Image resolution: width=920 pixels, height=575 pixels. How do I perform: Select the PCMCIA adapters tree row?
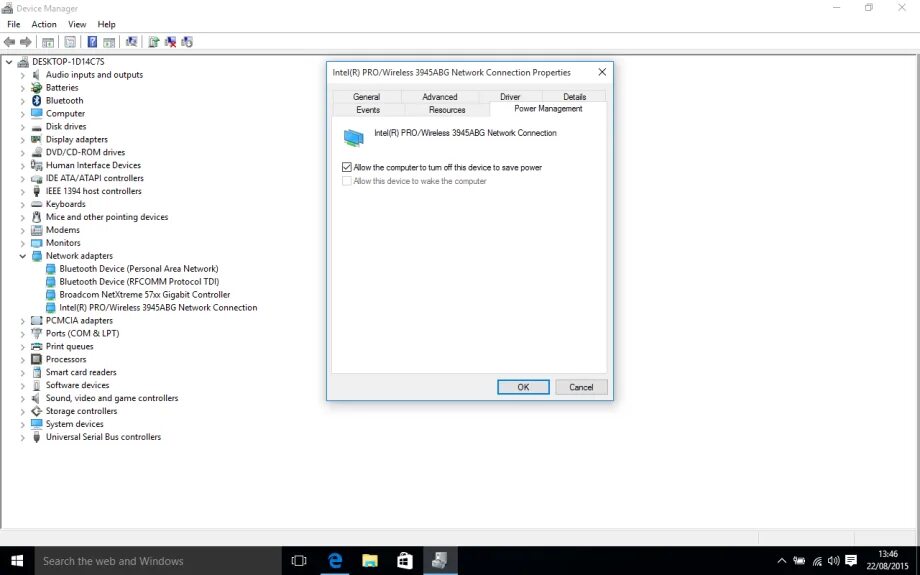point(79,320)
